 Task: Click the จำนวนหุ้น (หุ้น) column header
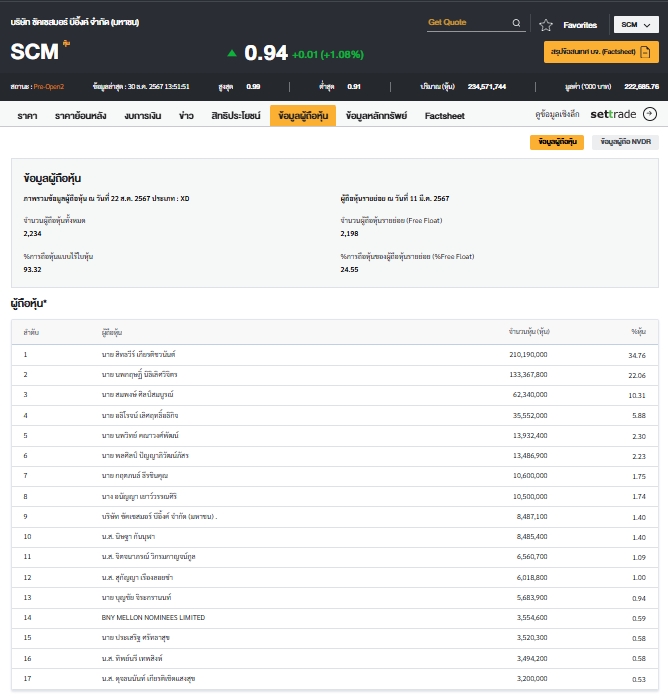click(x=529, y=332)
